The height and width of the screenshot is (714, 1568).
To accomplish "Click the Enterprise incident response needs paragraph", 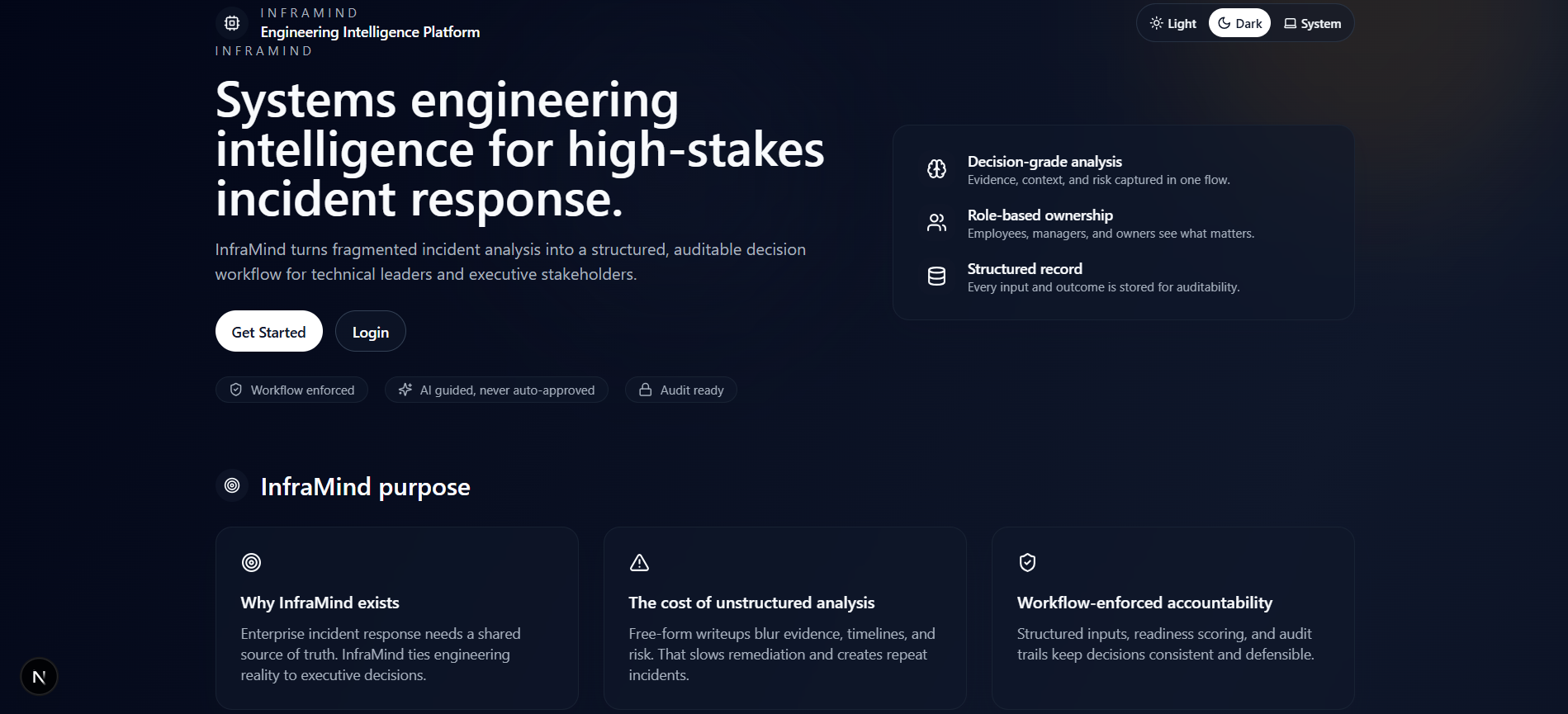I will (x=381, y=655).
